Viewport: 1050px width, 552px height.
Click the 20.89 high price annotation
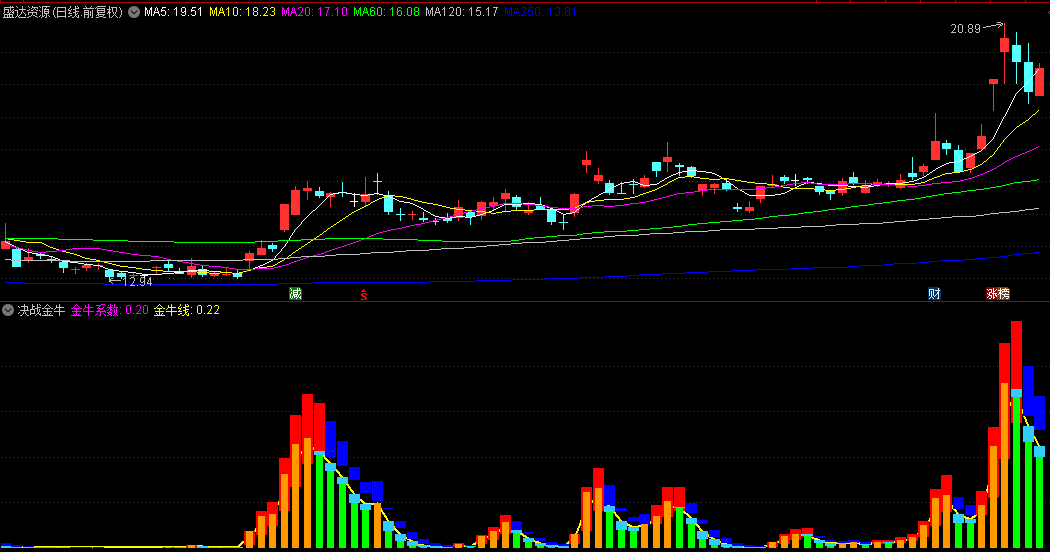point(966,29)
